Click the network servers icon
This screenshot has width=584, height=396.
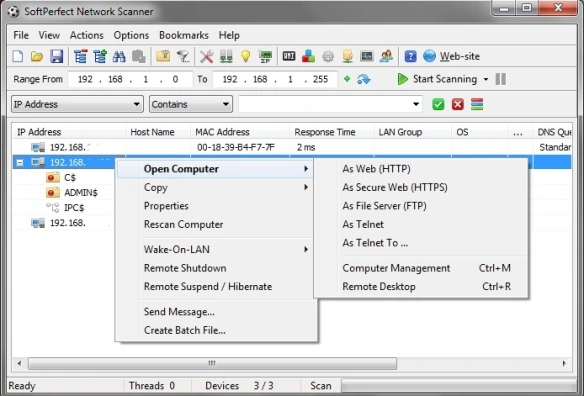[226, 56]
